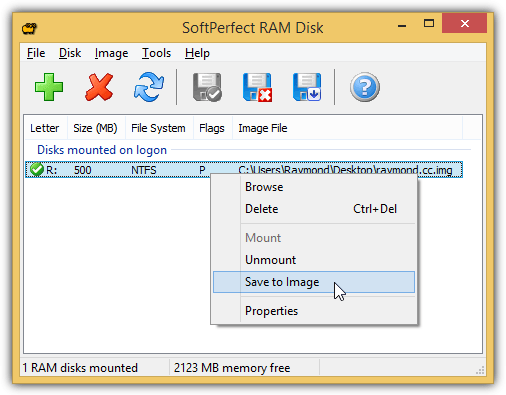Sort by the File System column header
The height and width of the screenshot is (395, 506).
tap(159, 128)
